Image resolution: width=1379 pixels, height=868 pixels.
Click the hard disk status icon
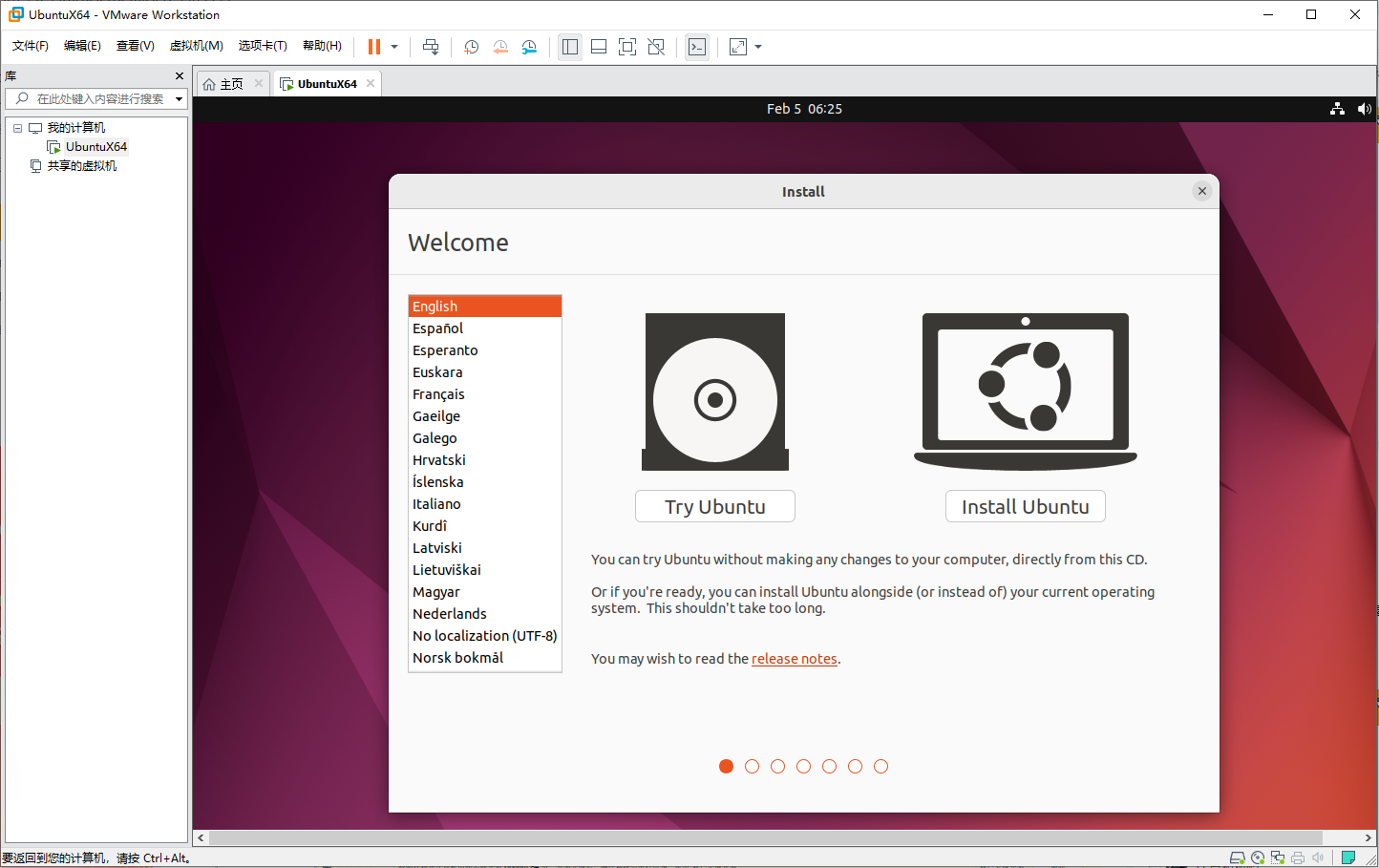(1238, 857)
